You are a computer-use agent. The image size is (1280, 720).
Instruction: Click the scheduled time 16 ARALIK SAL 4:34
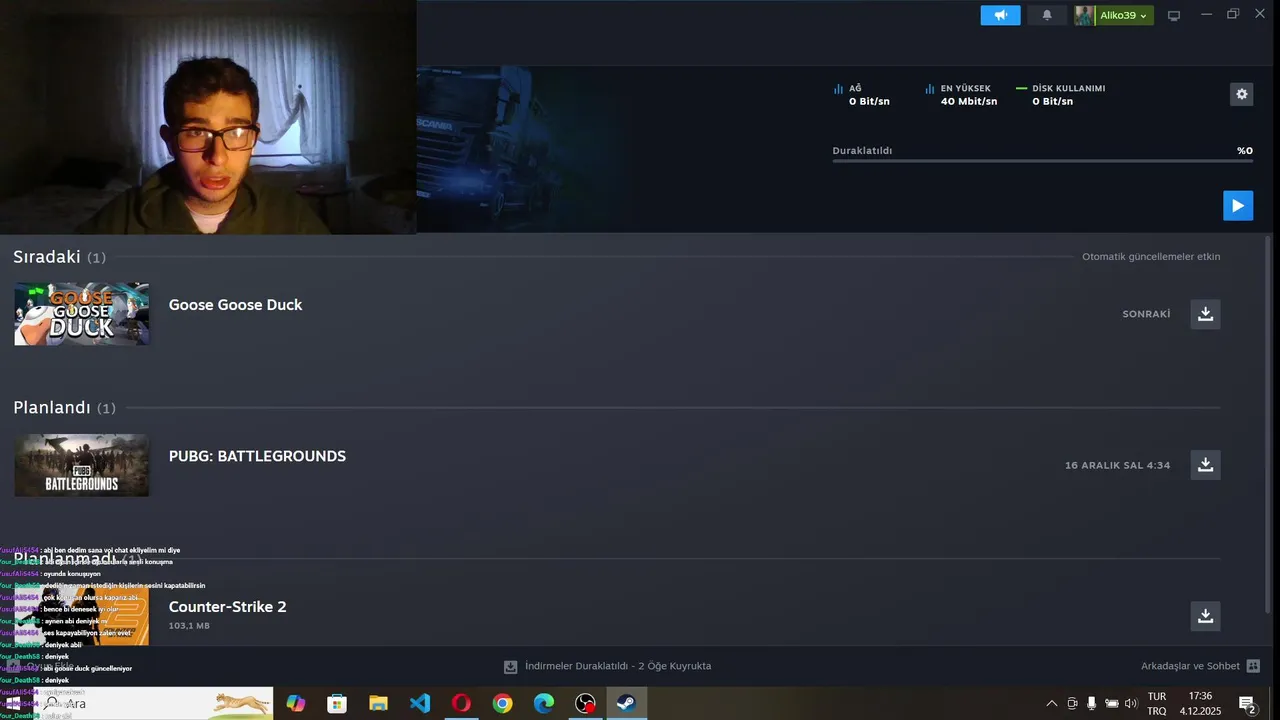coord(1117,465)
